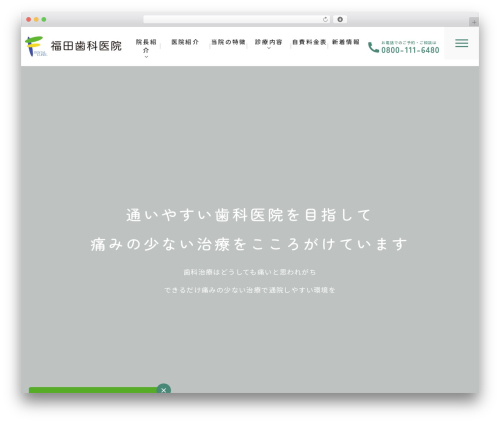The width and height of the screenshot is (500, 423).
Task: Expand the 診療内容 menu chevron
Action: (x=269, y=48)
